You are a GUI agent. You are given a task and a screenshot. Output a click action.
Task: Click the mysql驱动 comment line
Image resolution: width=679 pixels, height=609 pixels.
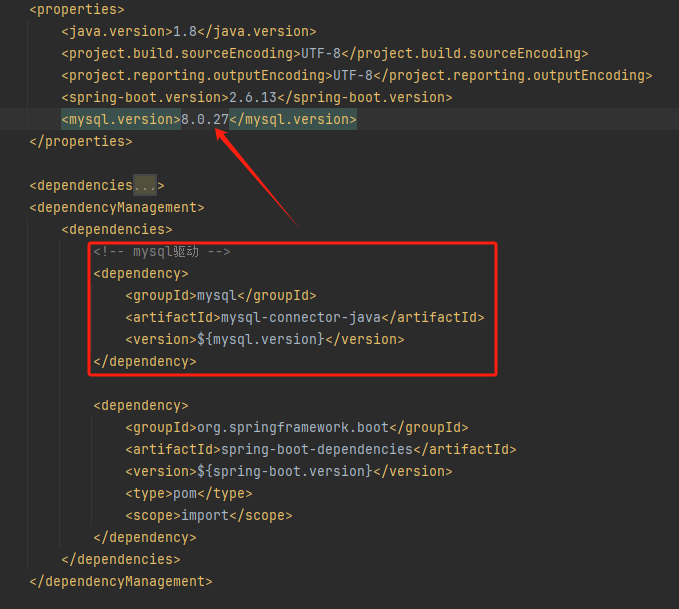[x=162, y=252]
